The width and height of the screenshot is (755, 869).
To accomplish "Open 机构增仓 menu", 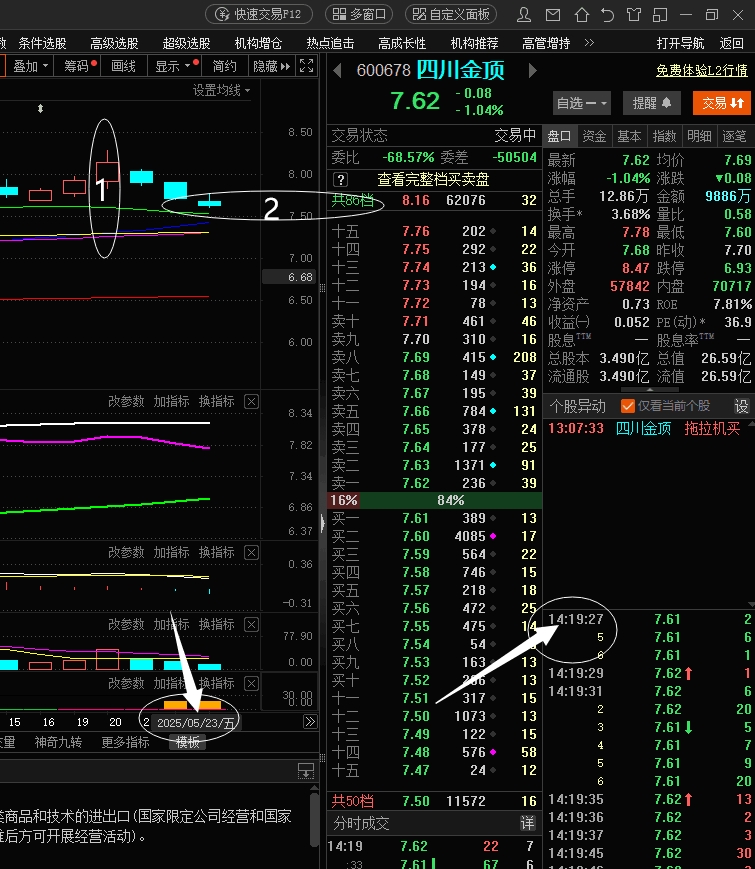I will coord(258,43).
